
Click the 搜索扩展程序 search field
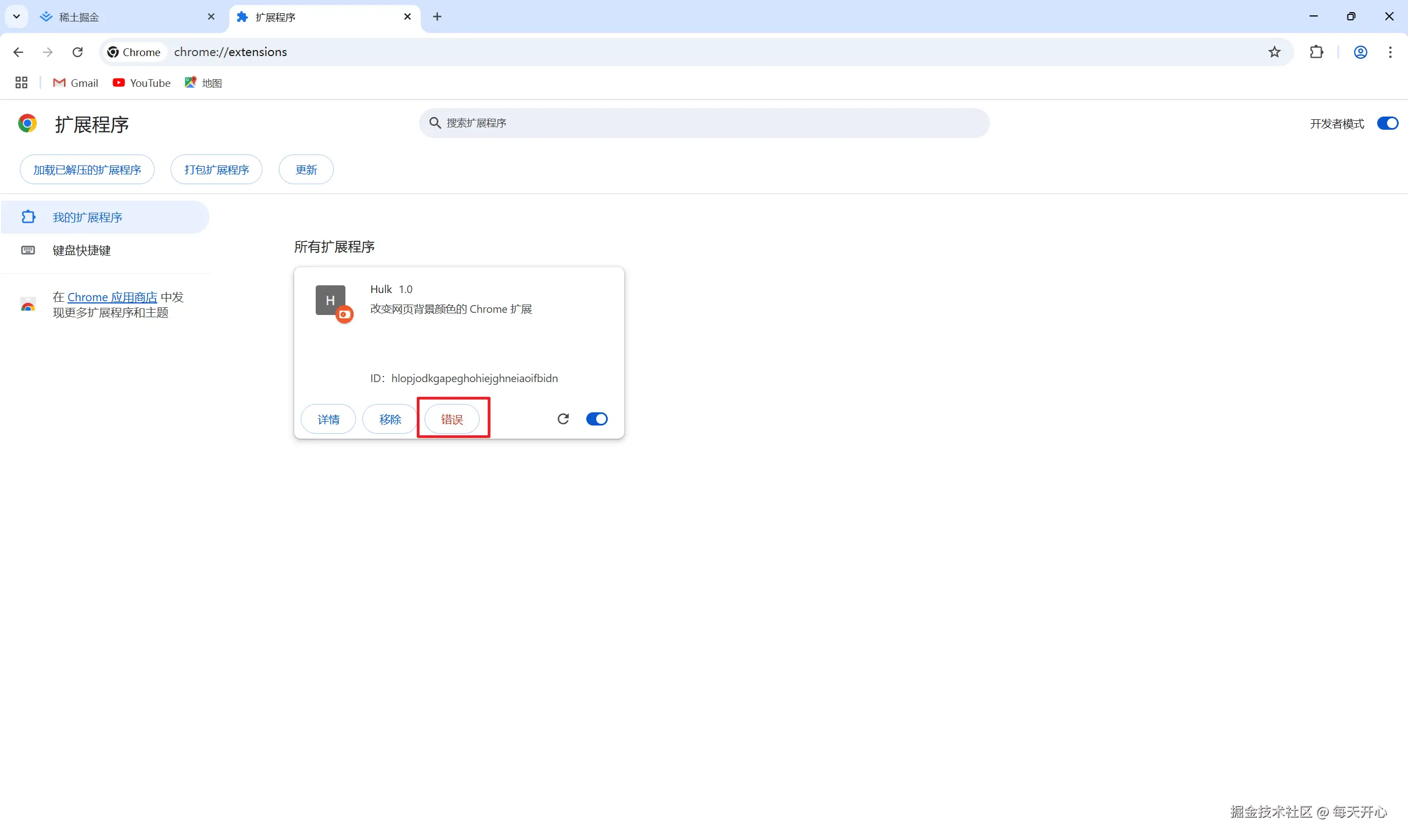click(x=703, y=123)
